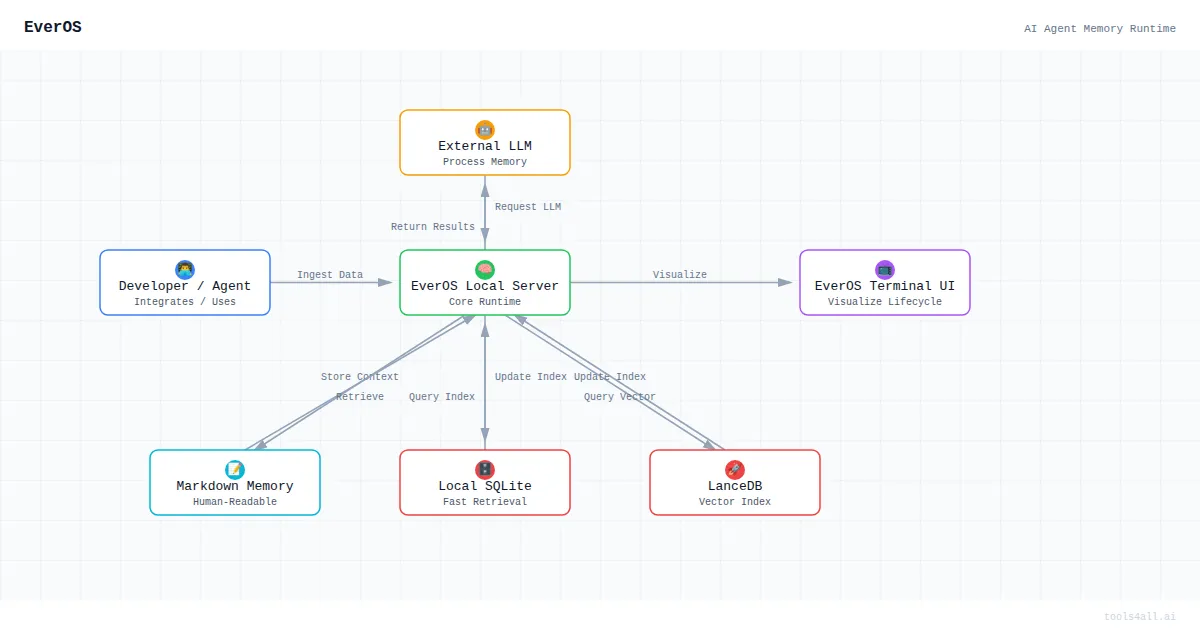Click the "Return Results" edge label

click(x=433, y=227)
